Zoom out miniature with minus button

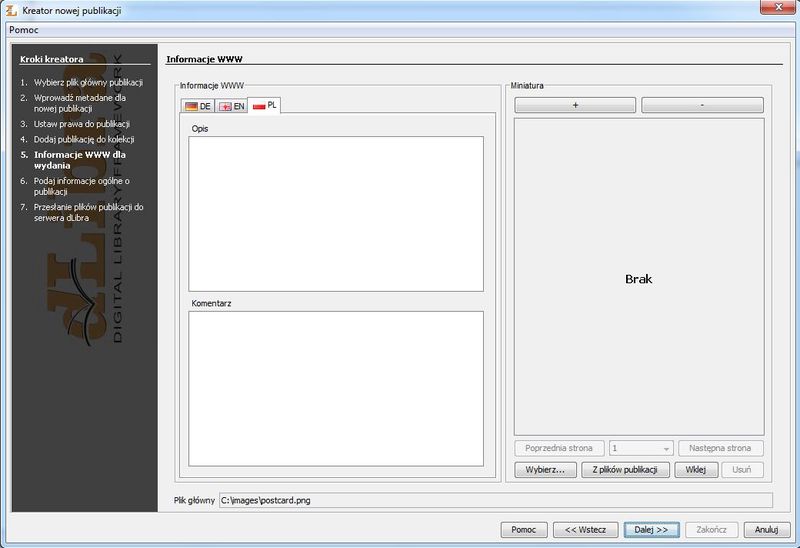[x=702, y=105]
